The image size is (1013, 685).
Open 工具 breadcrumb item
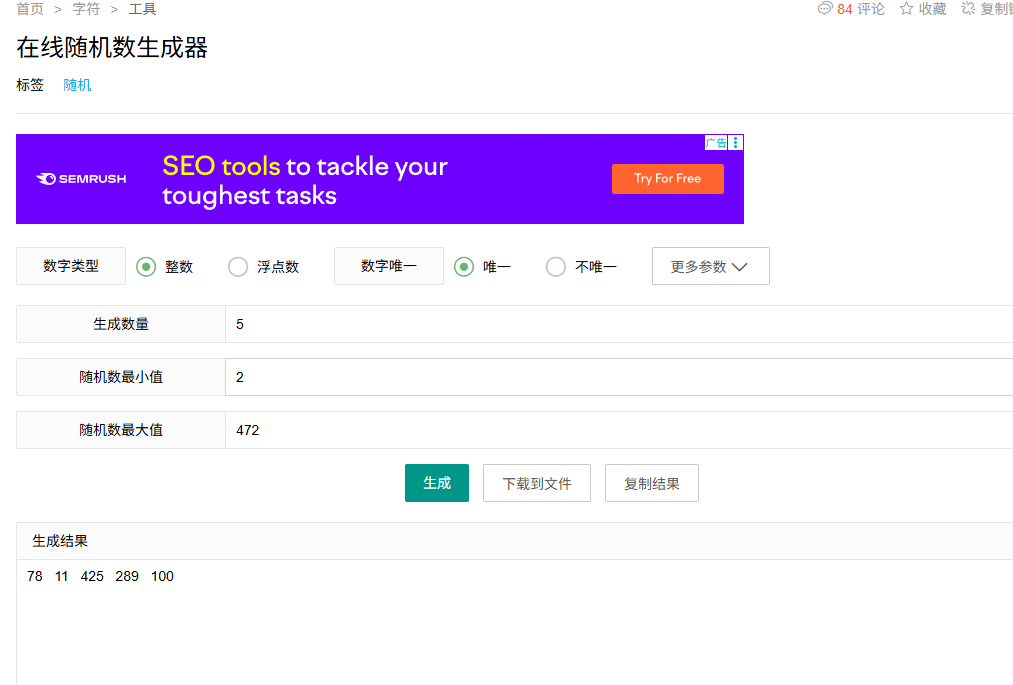(x=142, y=9)
